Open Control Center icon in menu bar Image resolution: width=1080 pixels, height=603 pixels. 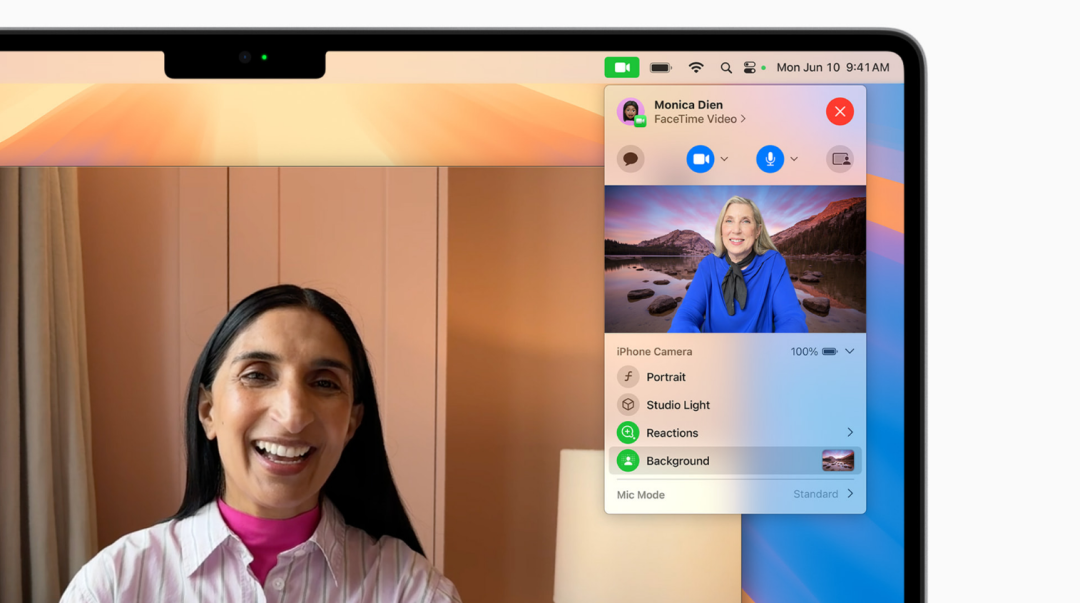[x=749, y=68]
